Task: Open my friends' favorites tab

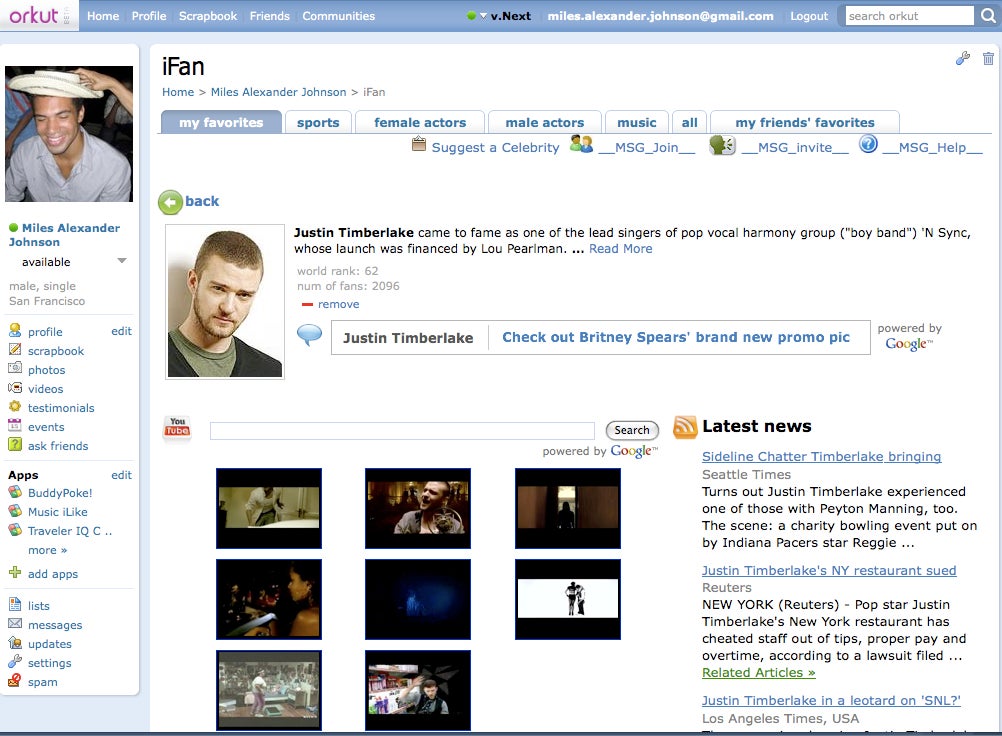Action: click(x=805, y=122)
